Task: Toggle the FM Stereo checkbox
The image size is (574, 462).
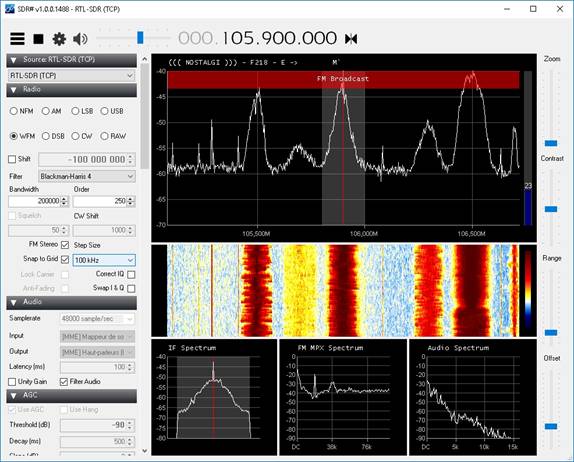Action: [65, 245]
